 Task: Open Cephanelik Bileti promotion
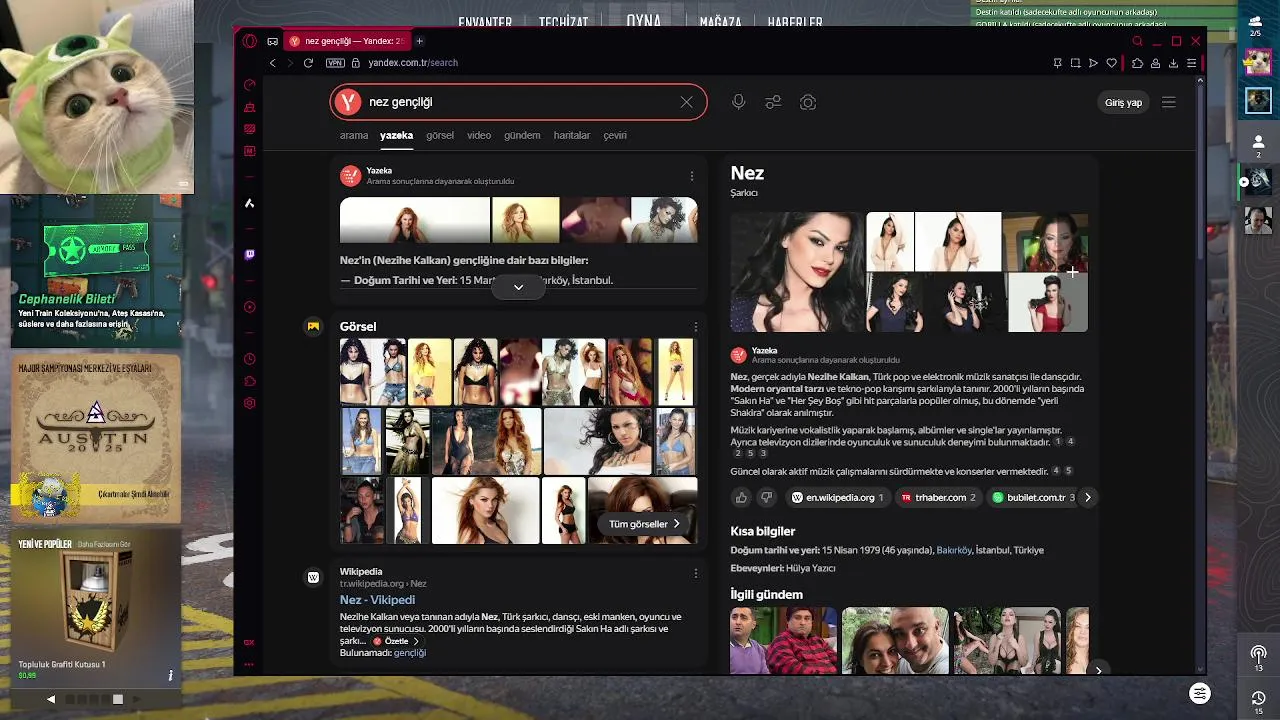(x=96, y=271)
